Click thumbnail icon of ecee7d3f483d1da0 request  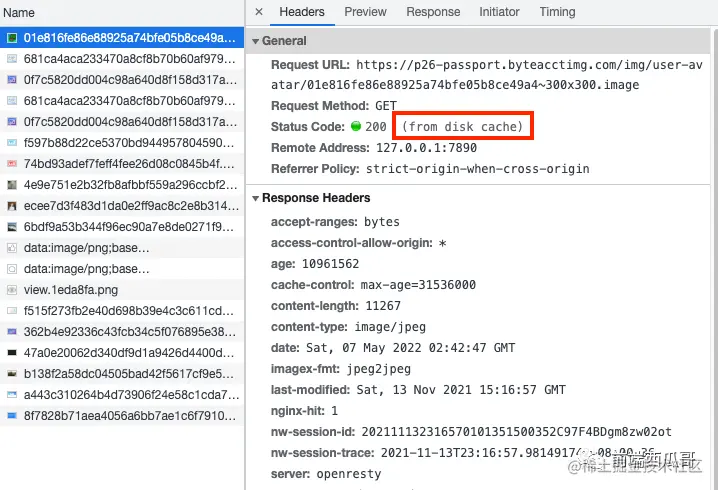pos(12,206)
